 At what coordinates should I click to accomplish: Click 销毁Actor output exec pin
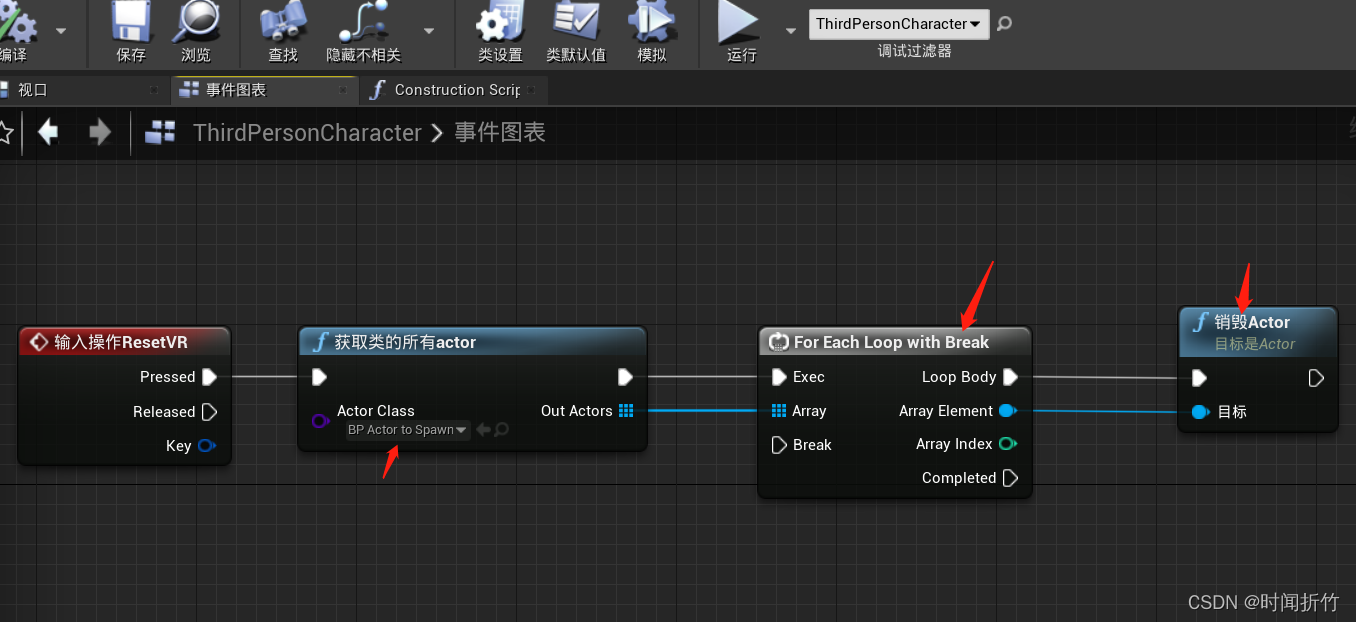tap(1316, 378)
